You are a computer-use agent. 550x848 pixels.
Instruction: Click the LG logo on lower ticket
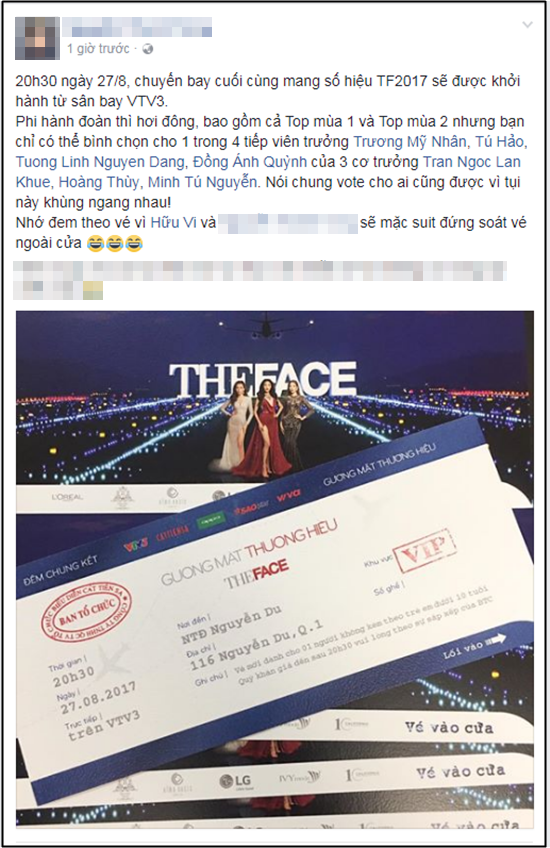tap(235, 781)
